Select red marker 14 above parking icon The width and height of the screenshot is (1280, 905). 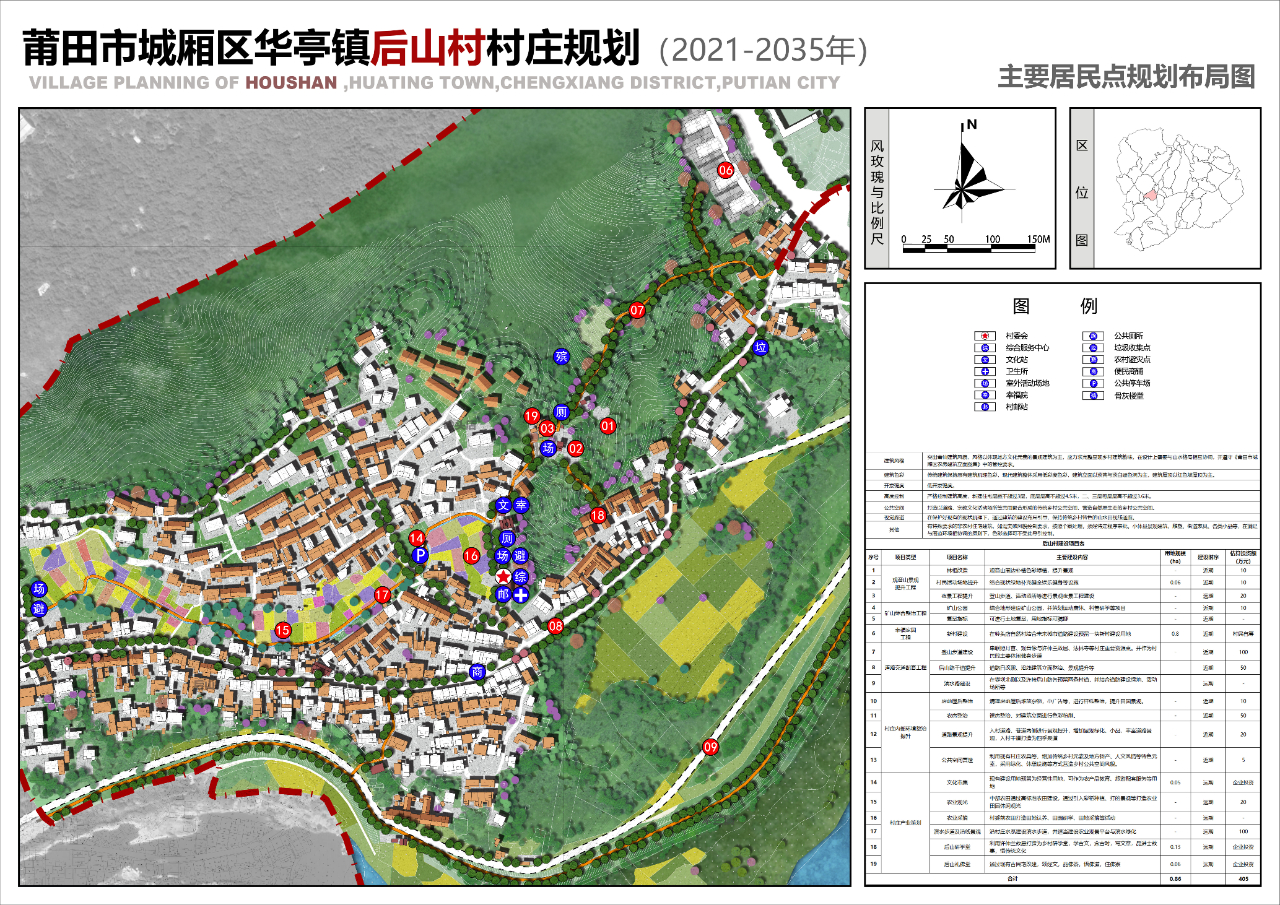417,538
